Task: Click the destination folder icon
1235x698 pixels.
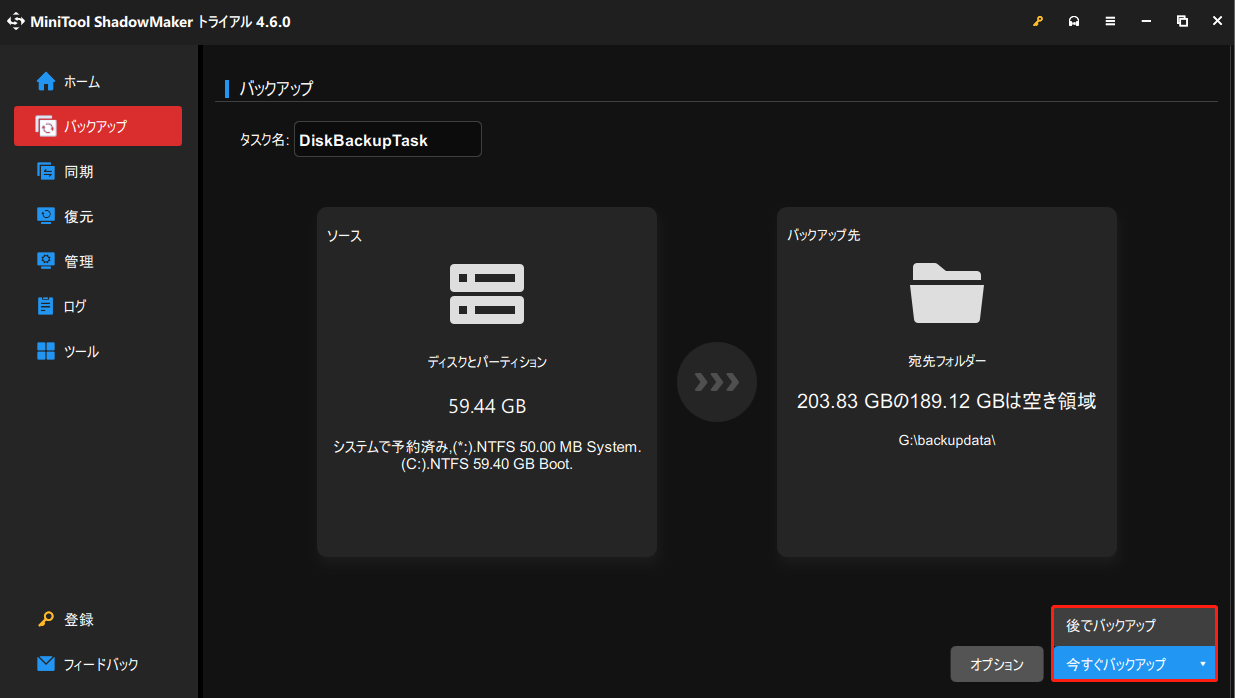Action: [946, 292]
